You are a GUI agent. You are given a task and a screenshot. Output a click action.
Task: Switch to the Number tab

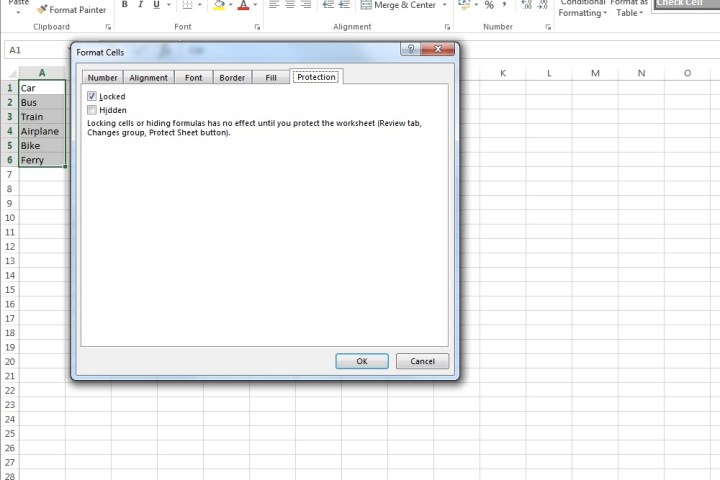pyautogui.click(x=102, y=77)
